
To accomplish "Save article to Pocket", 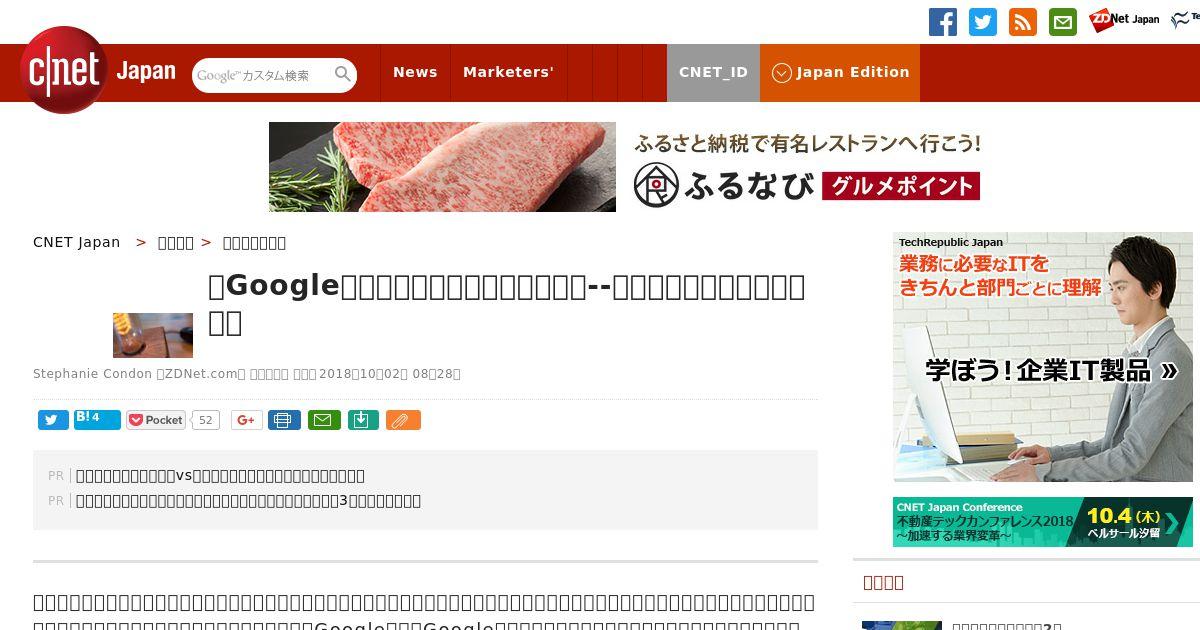I will click(156, 420).
